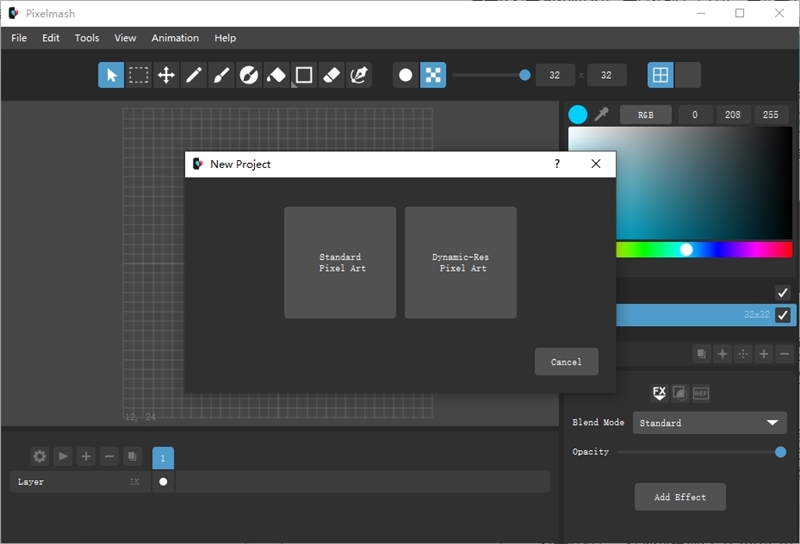The image size is (800, 544).
Task: Edit the red value field 0
Action: coord(695,115)
